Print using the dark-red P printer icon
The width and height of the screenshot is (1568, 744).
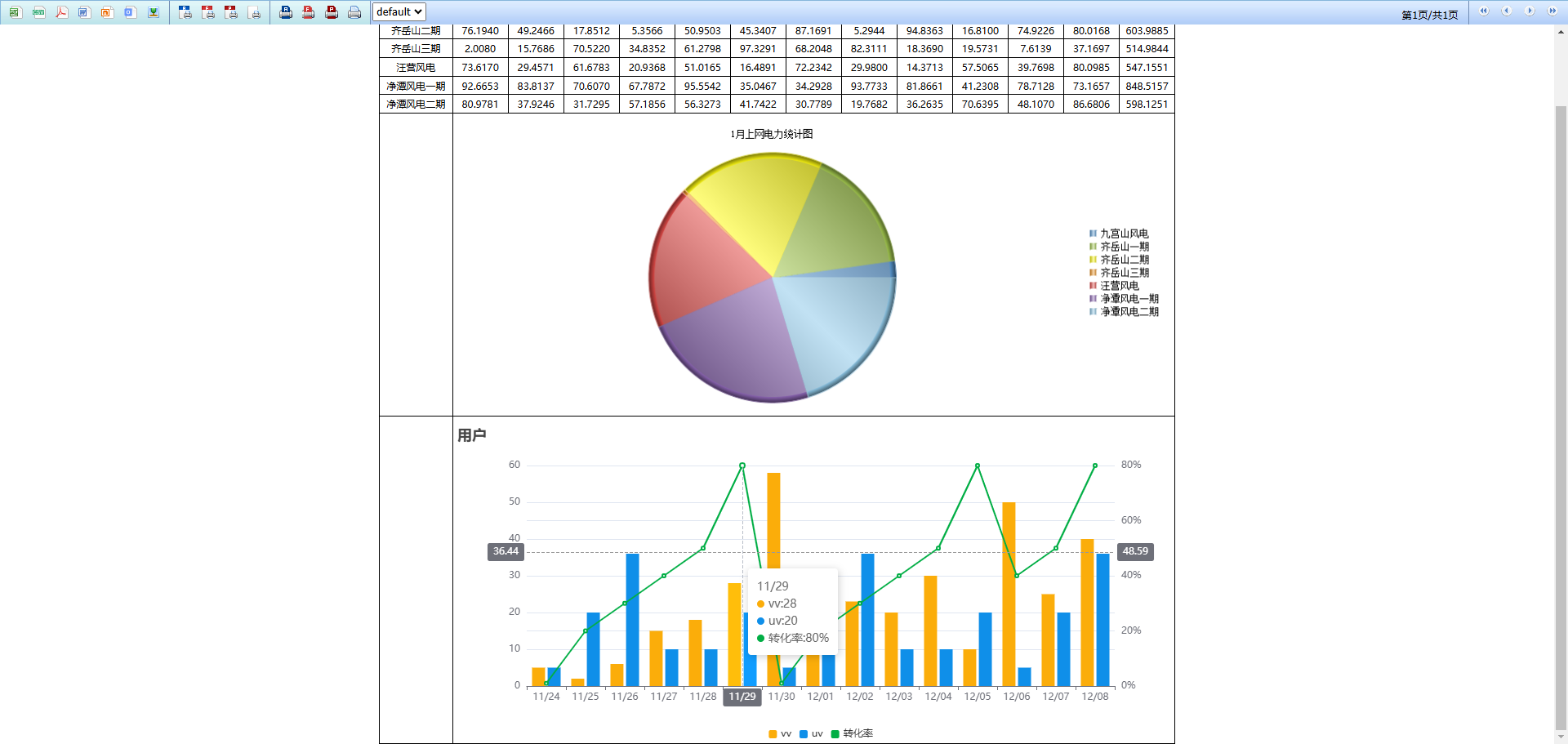coord(332,12)
